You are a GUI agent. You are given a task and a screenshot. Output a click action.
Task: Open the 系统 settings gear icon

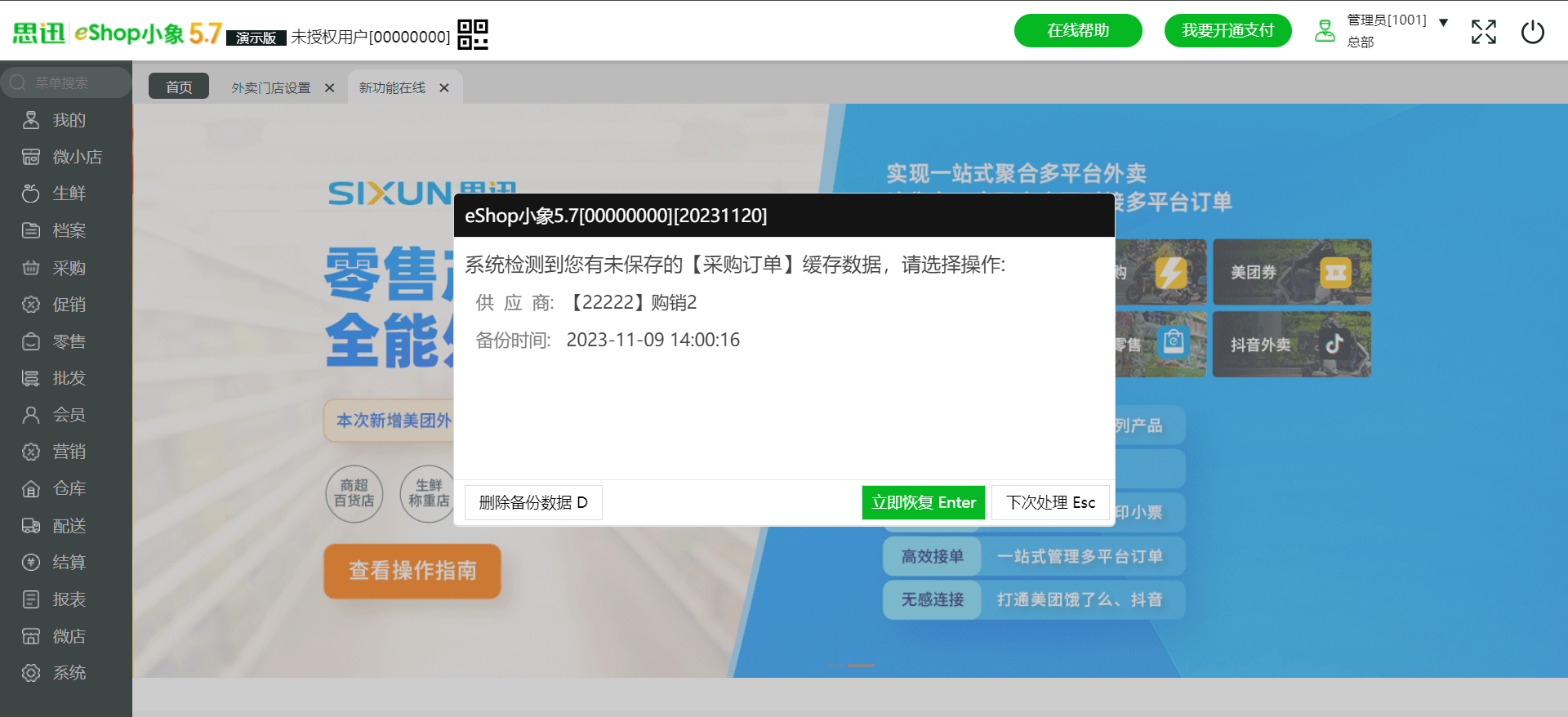pyautogui.click(x=31, y=673)
